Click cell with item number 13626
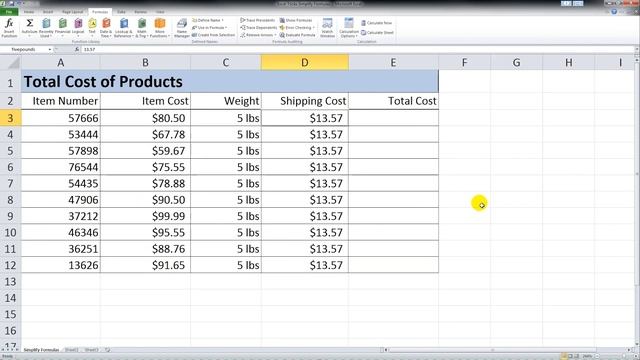This screenshot has width=640, height=360. 60,265
